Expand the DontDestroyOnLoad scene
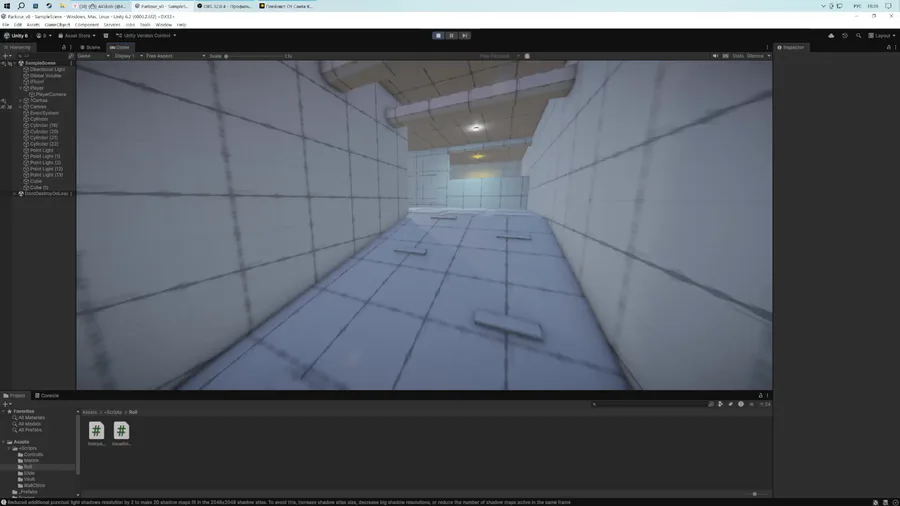This screenshot has width=900, height=506. (x=15, y=194)
